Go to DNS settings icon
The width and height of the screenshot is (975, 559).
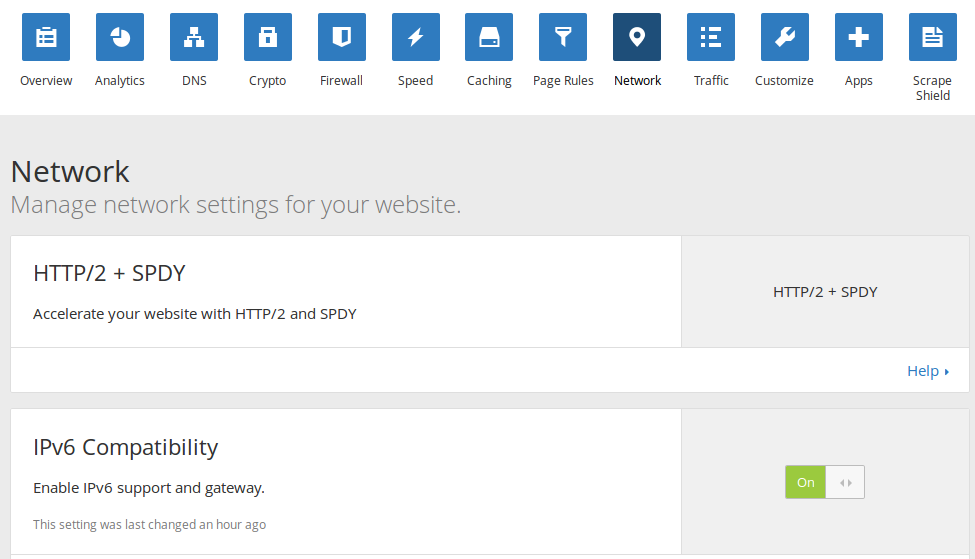(x=194, y=38)
